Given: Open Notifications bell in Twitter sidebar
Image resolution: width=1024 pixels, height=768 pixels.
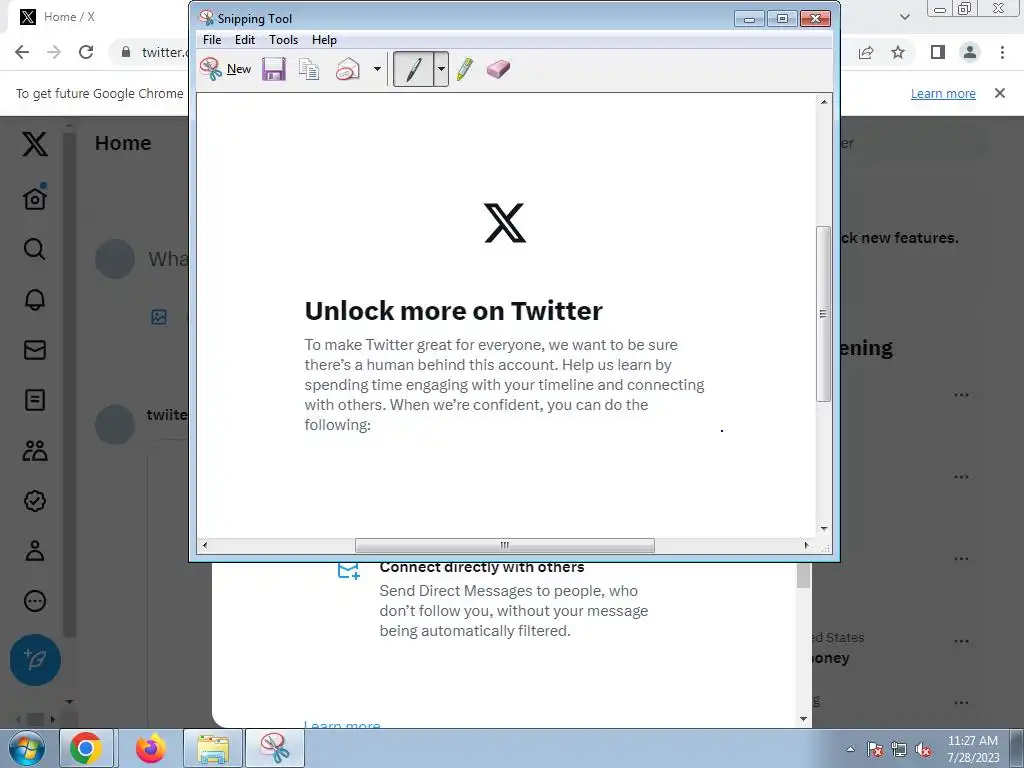Looking at the screenshot, I should (35, 299).
